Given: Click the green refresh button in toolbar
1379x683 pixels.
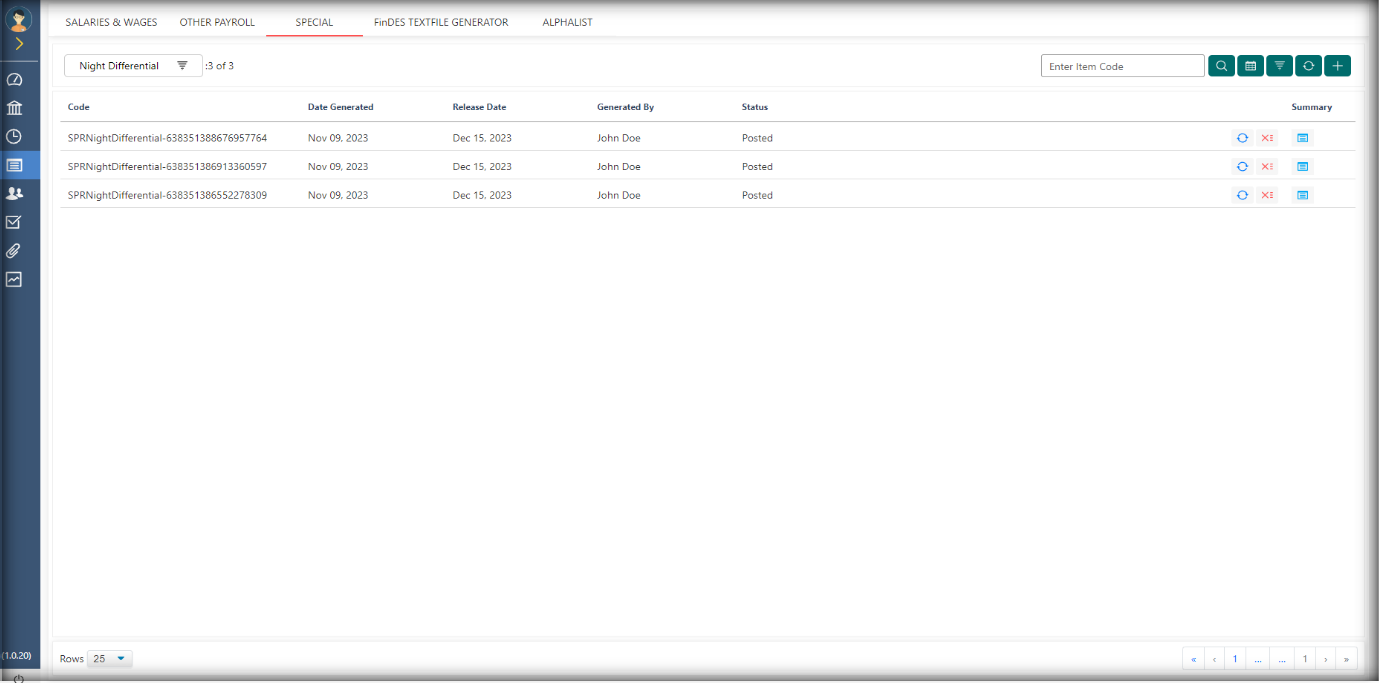Looking at the screenshot, I should [x=1308, y=66].
